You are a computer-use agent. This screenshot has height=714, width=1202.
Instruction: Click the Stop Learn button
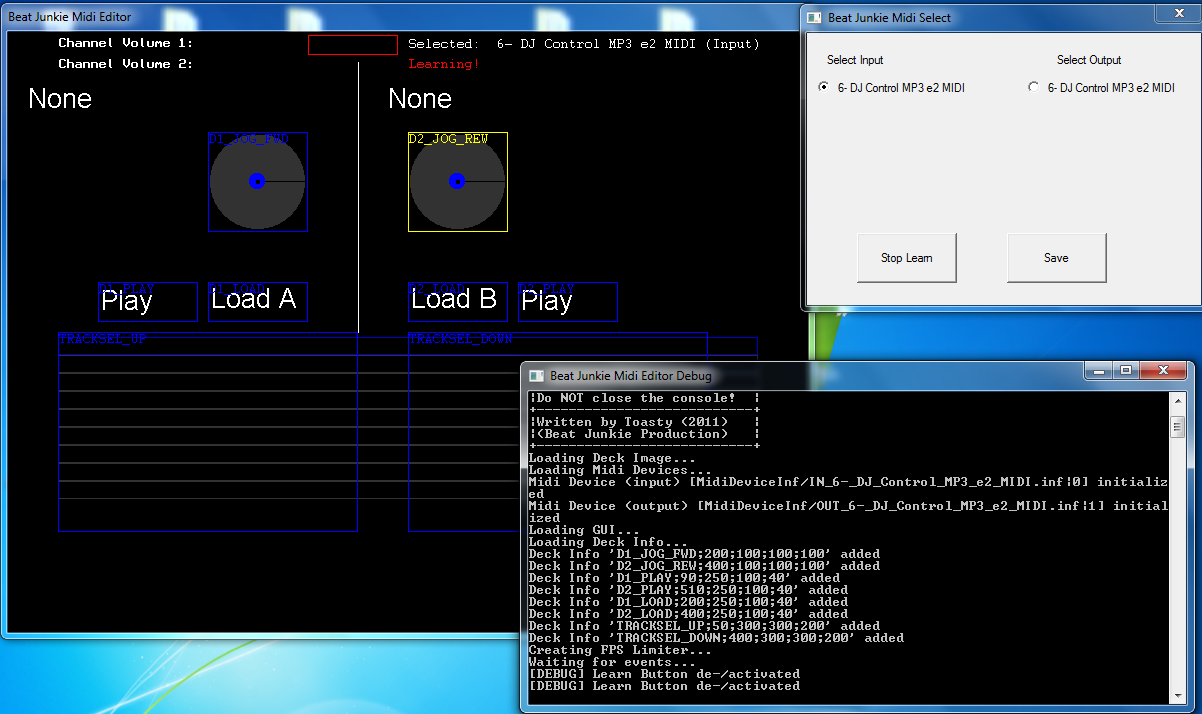click(x=906, y=258)
